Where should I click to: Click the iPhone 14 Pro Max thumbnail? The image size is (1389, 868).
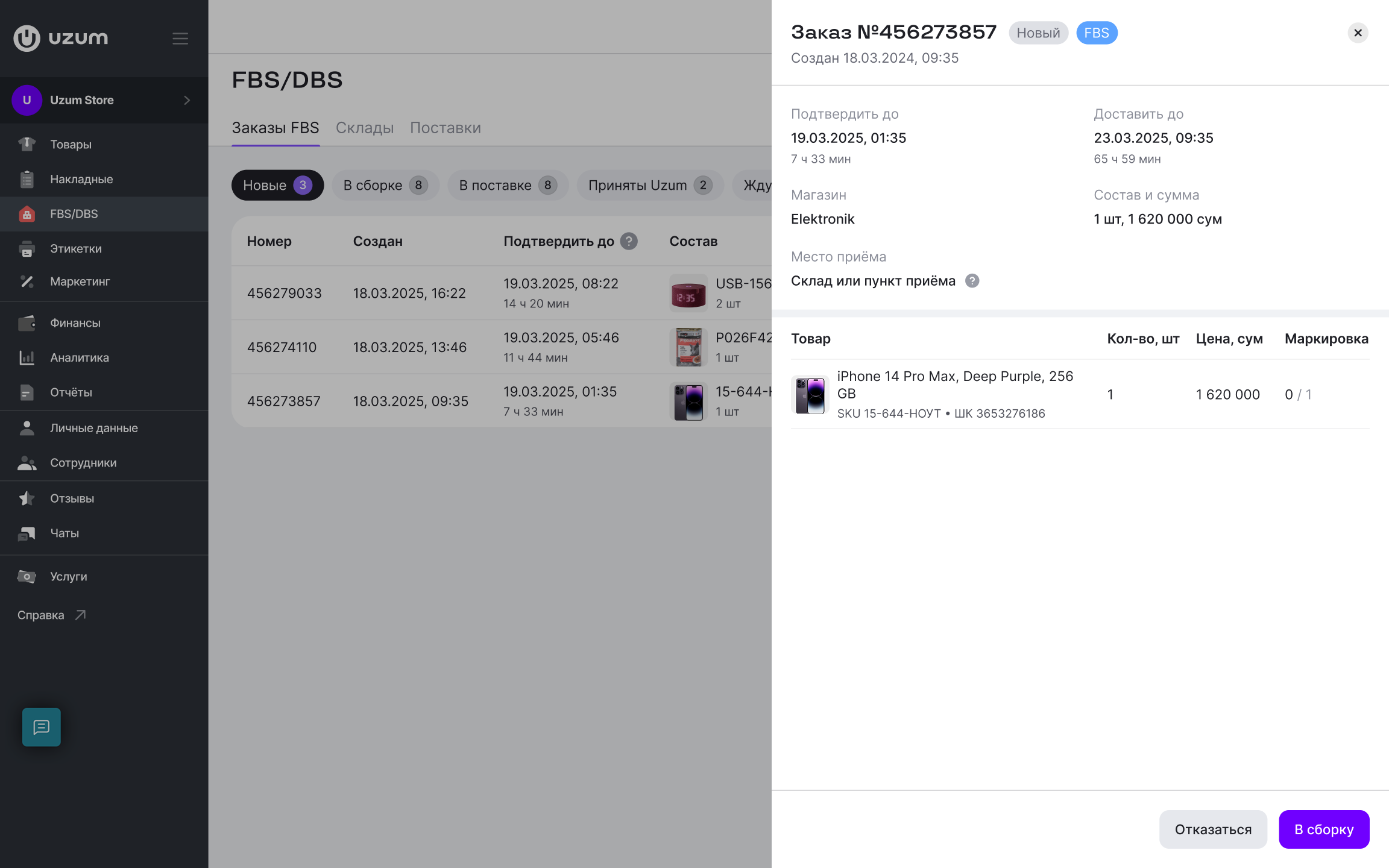pyautogui.click(x=810, y=394)
